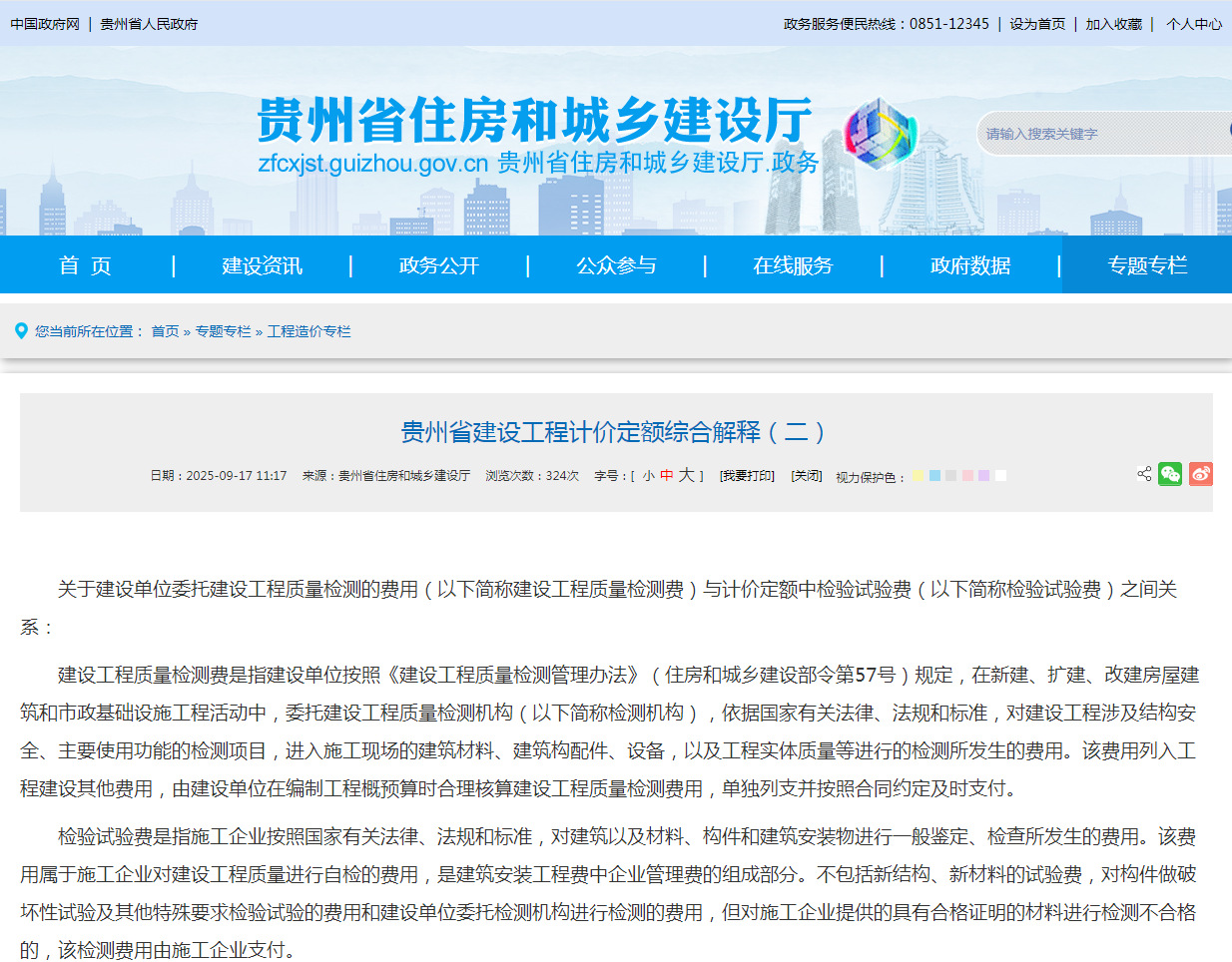Go to the 专题专栏 navigation tab
The image size is (1232, 962).
(x=1147, y=265)
